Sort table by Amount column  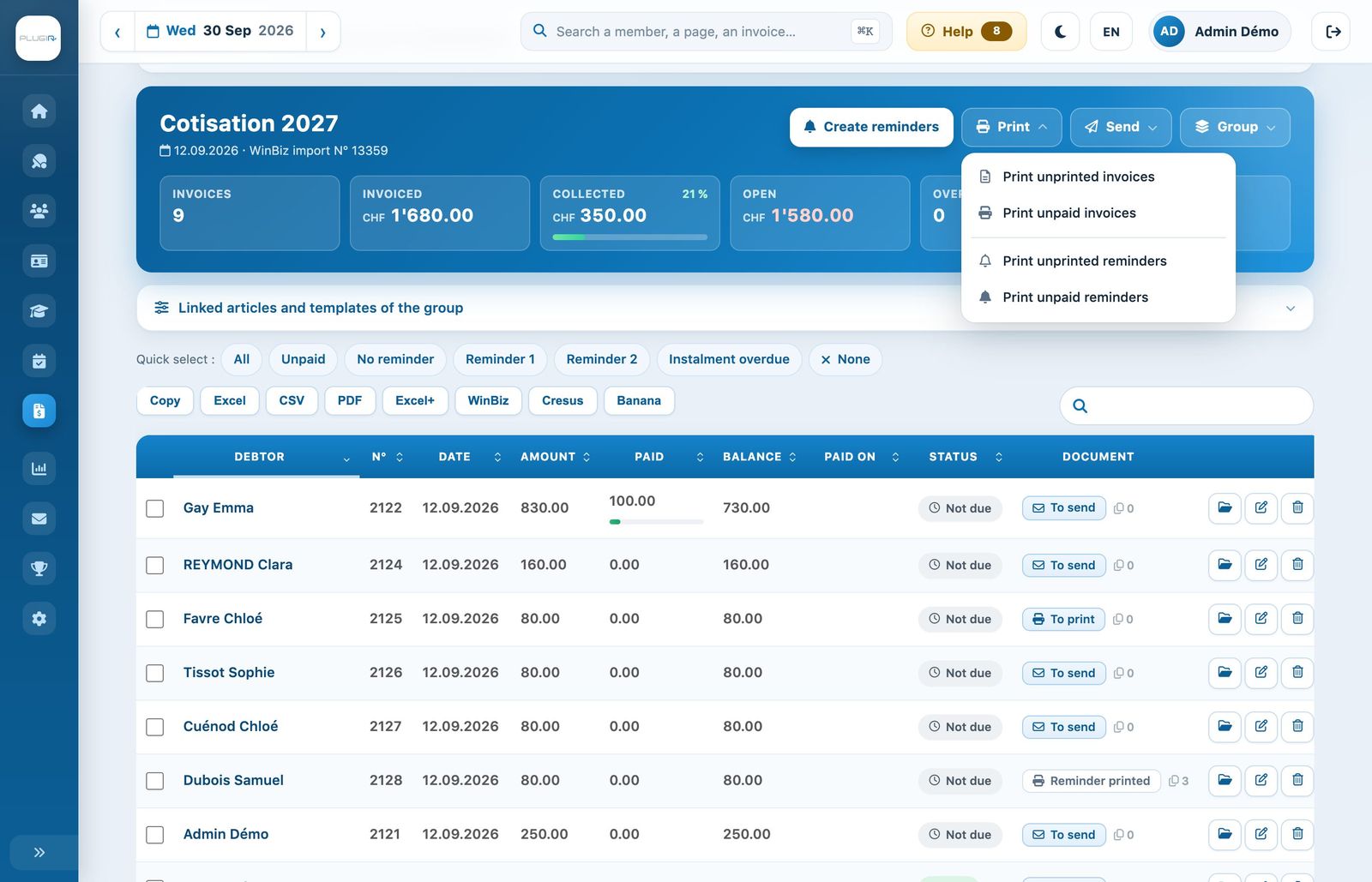[x=555, y=457]
